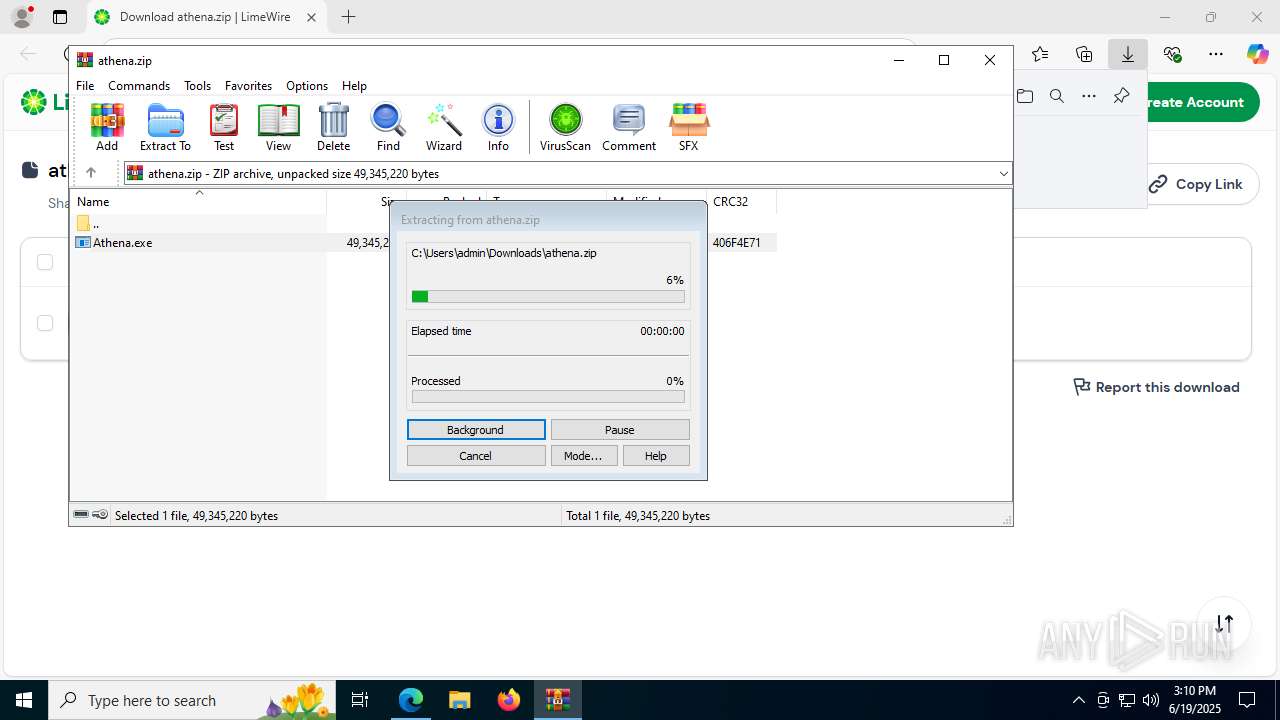Open the View tool in WinRAR

point(278,127)
